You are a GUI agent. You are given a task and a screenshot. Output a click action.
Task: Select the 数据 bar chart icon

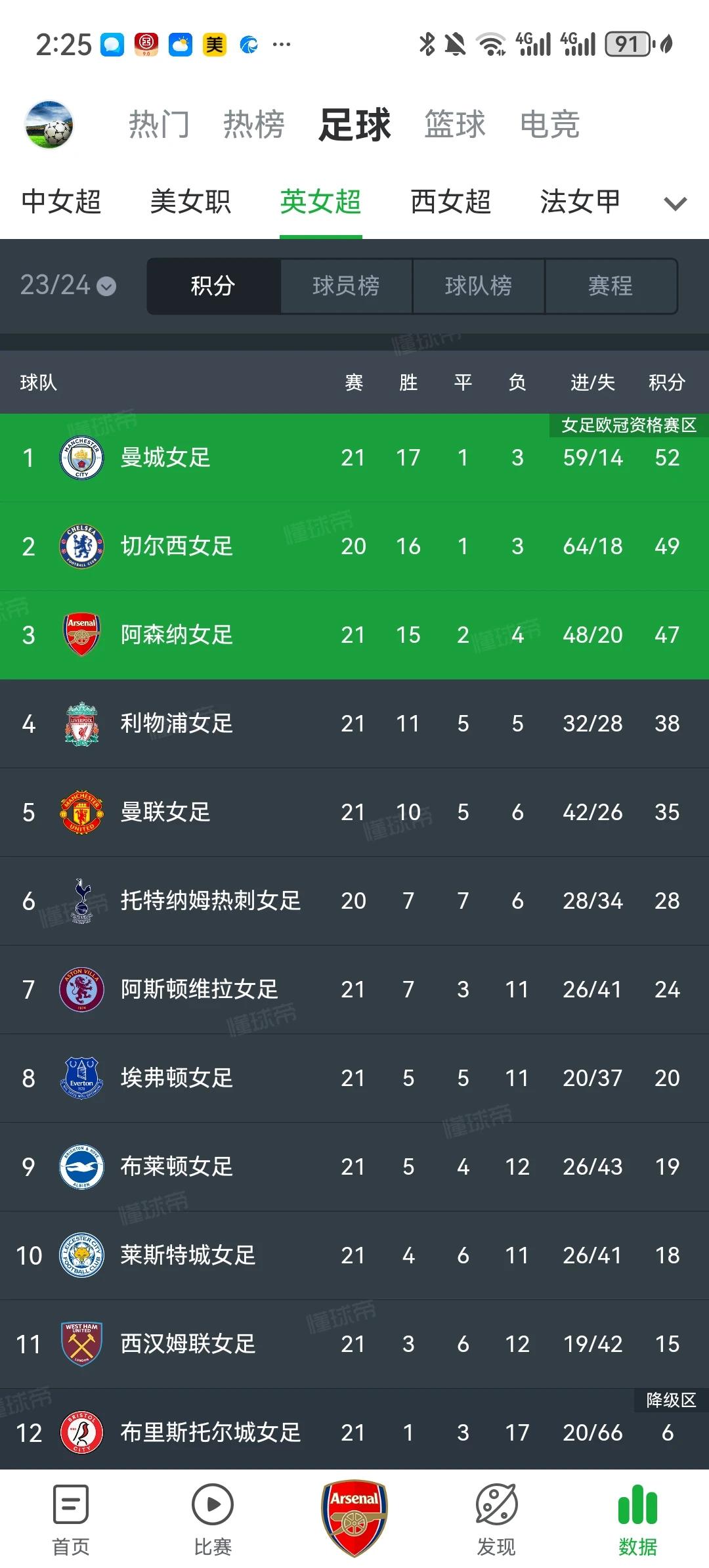click(x=637, y=1506)
